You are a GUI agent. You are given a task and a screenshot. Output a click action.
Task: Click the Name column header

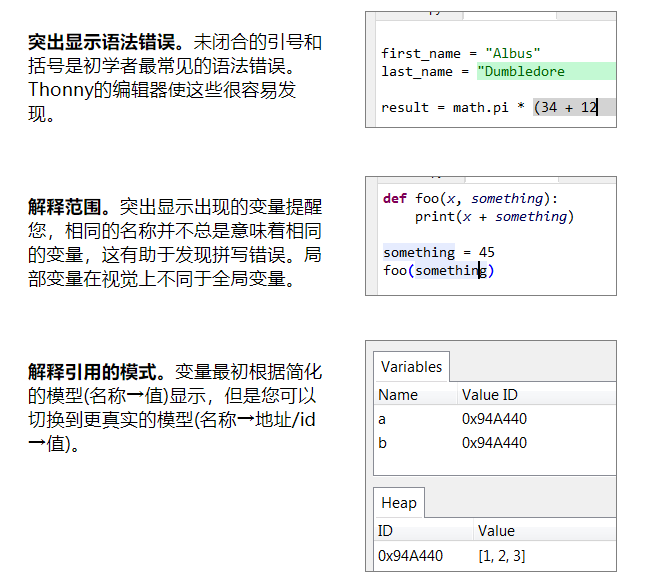pos(398,395)
